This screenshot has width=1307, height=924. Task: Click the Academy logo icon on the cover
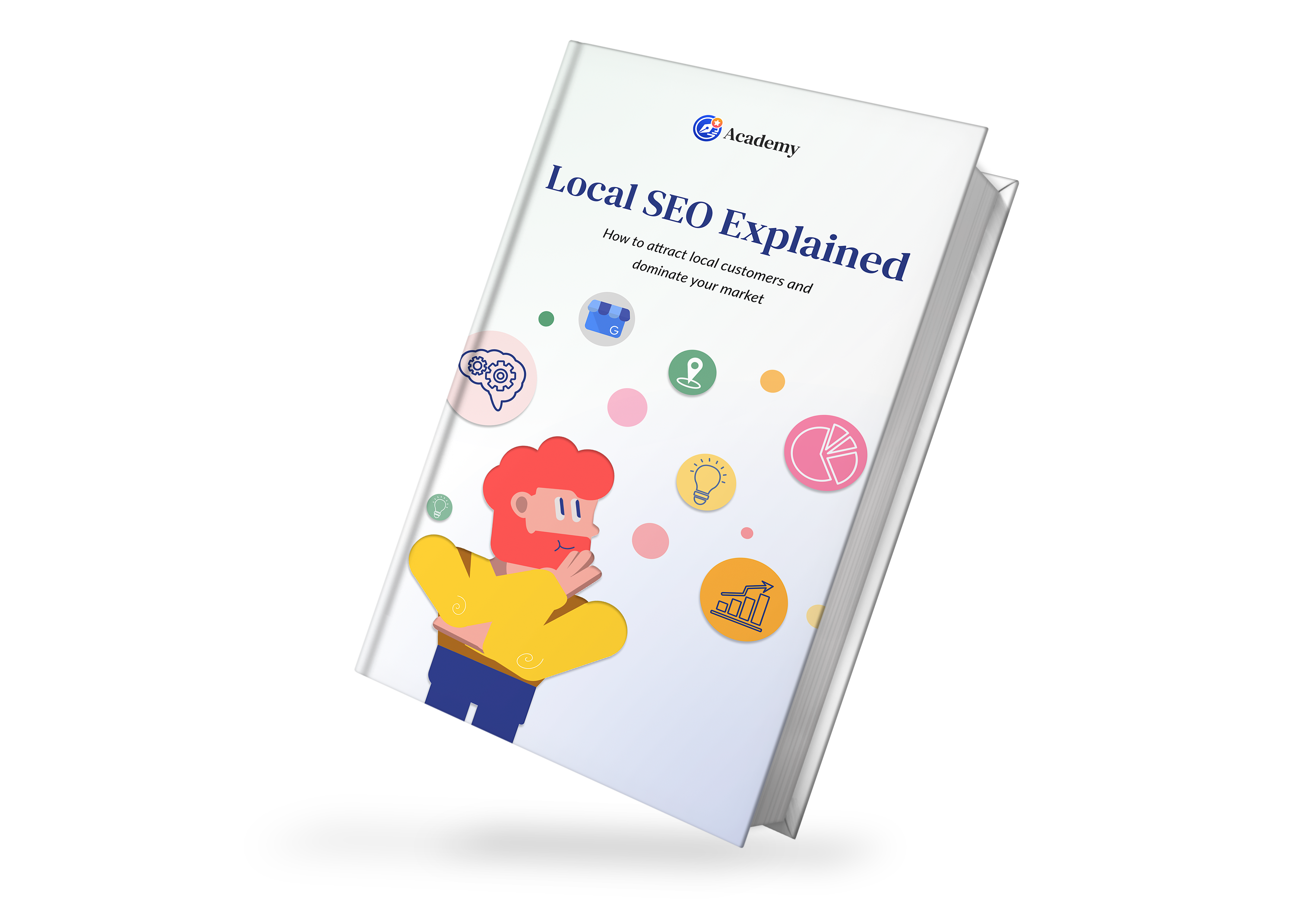tap(708, 128)
